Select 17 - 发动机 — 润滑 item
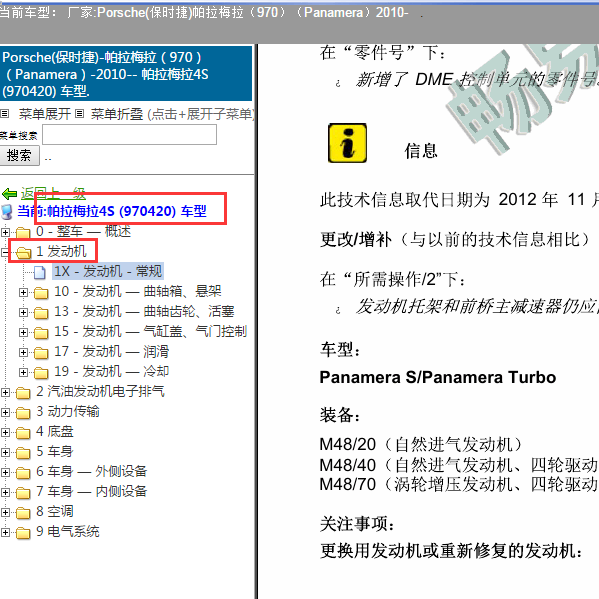The image size is (599, 599). click(111, 351)
